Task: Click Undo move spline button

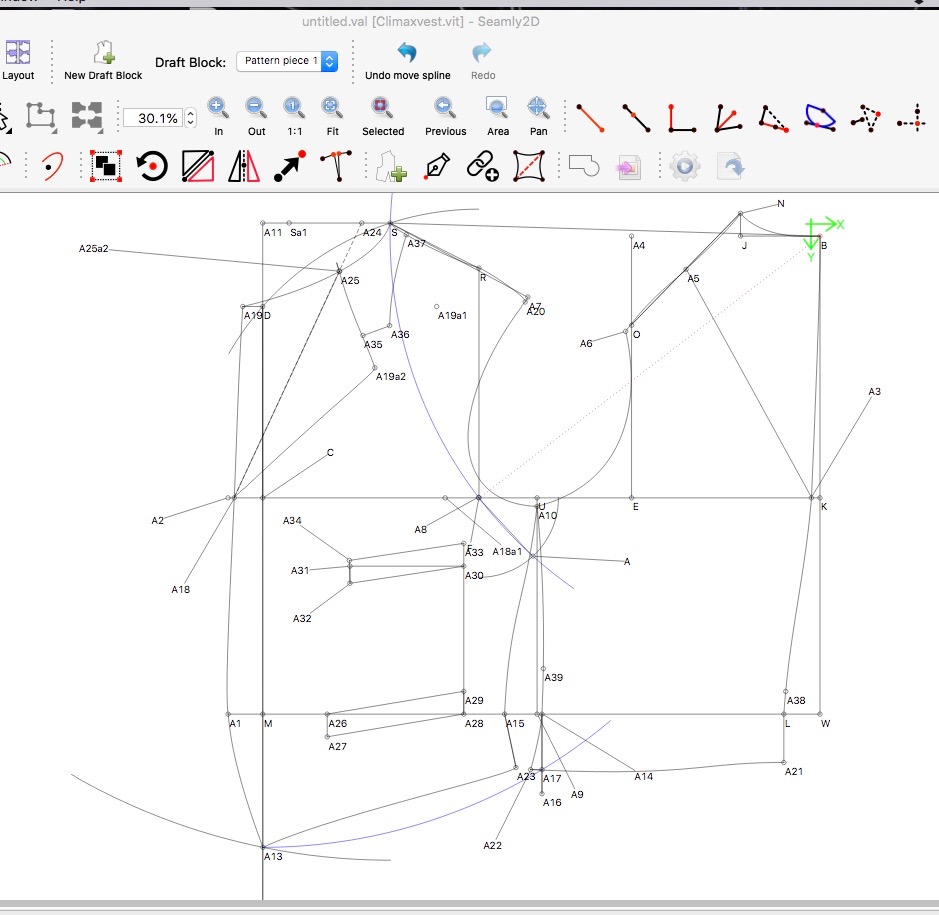Action: coord(407,54)
